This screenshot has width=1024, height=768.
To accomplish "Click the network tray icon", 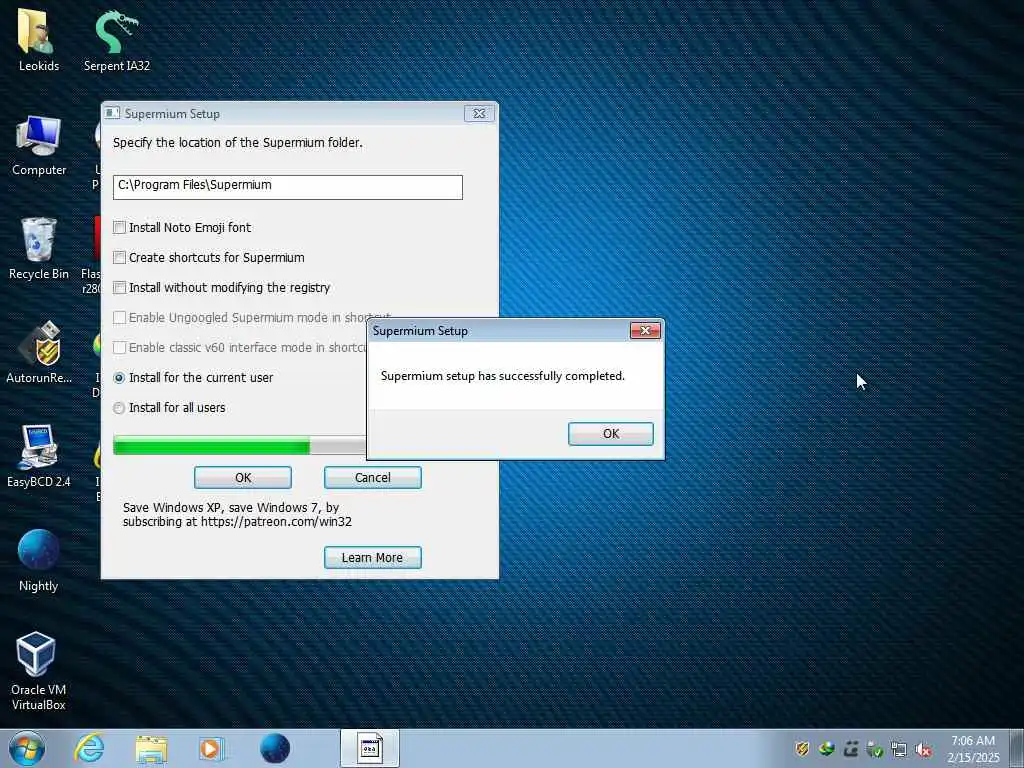I will tap(899, 749).
